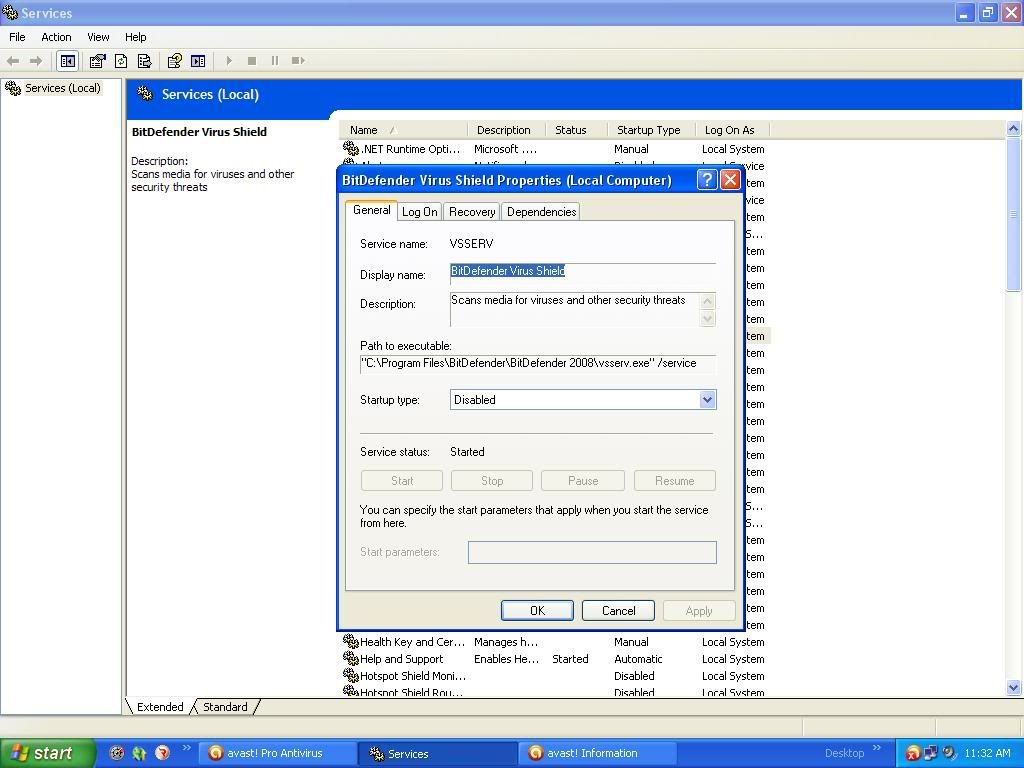
Task: Sort services by Description column header
Action: click(x=507, y=130)
